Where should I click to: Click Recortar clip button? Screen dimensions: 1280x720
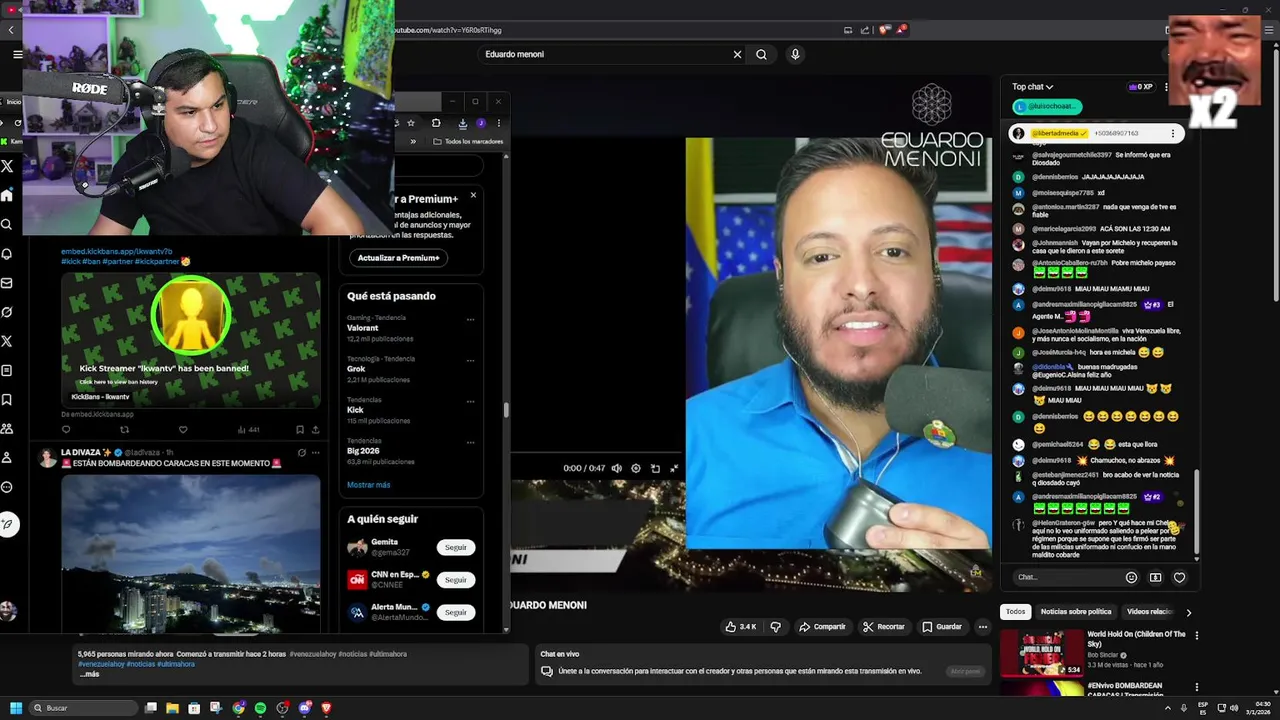click(x=883, y=627)
